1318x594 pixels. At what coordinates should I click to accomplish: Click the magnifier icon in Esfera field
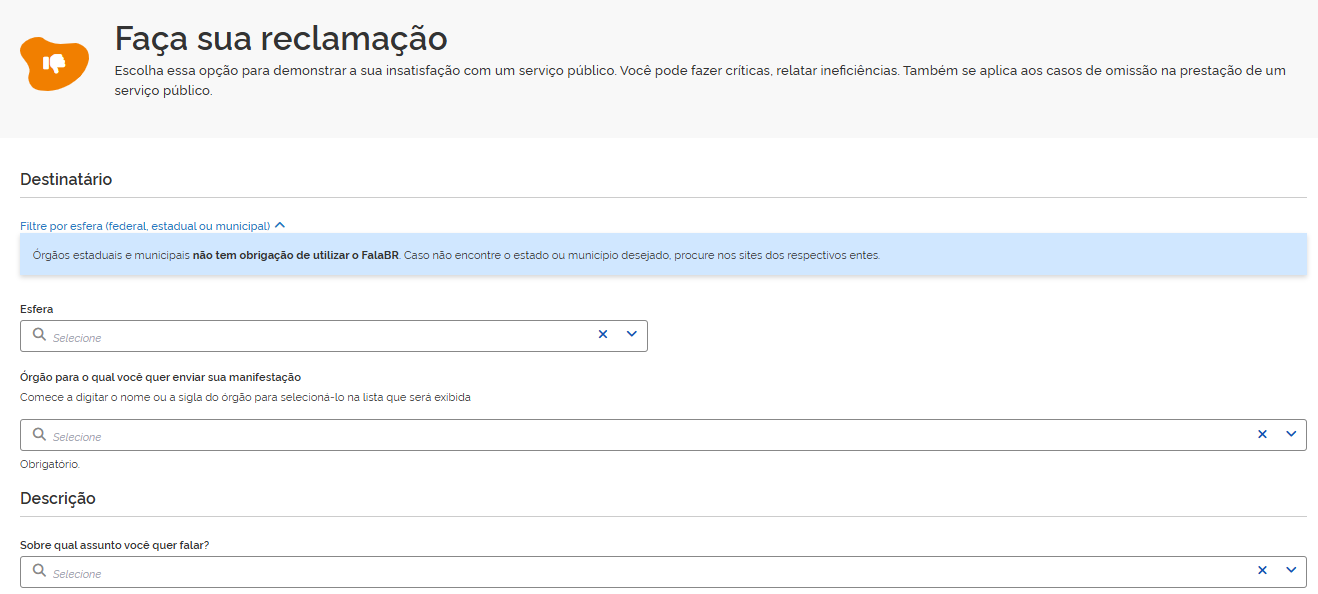(39, 335)
